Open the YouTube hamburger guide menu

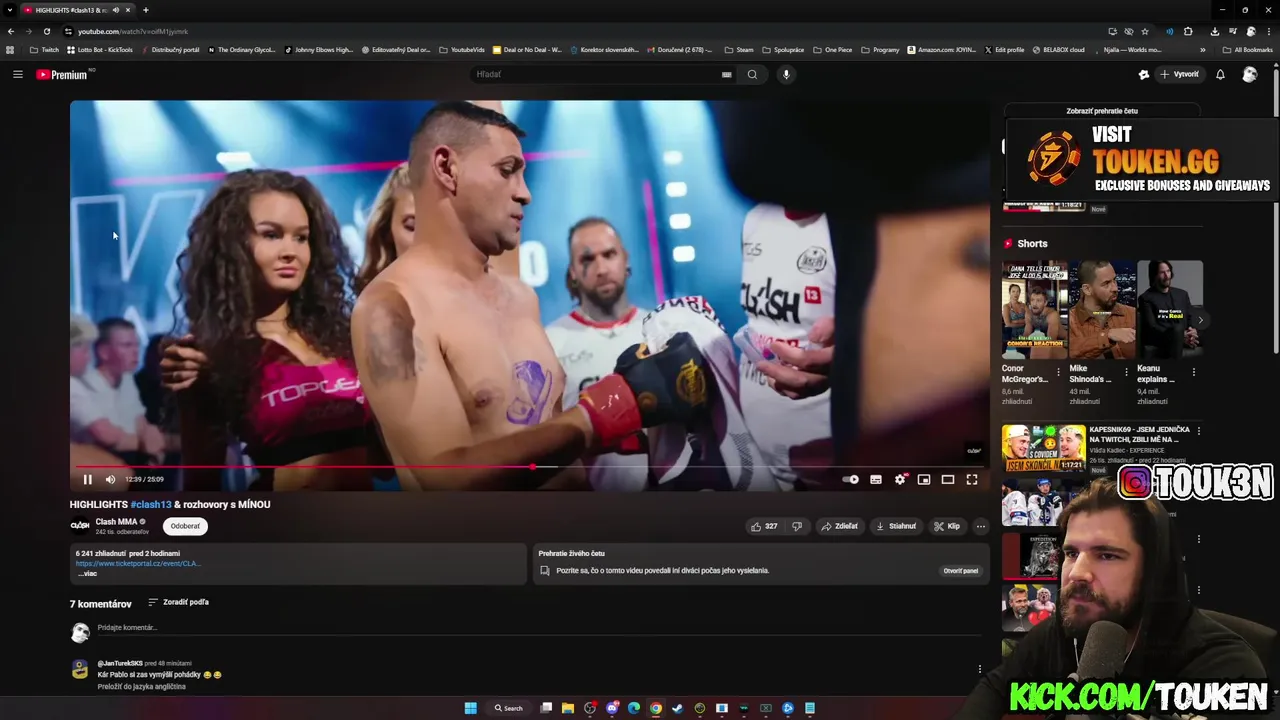click(18, 74)
